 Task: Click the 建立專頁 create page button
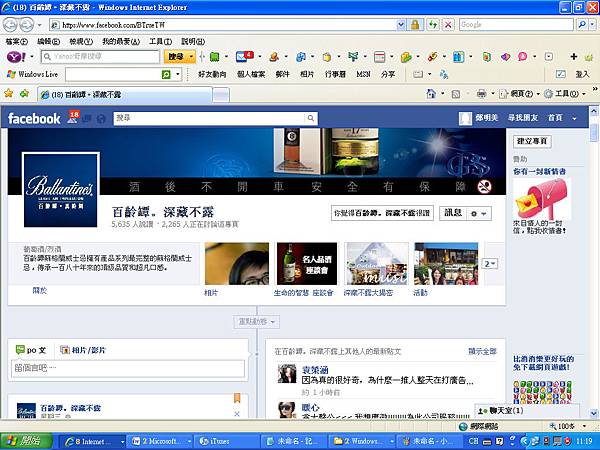[532, 141]
